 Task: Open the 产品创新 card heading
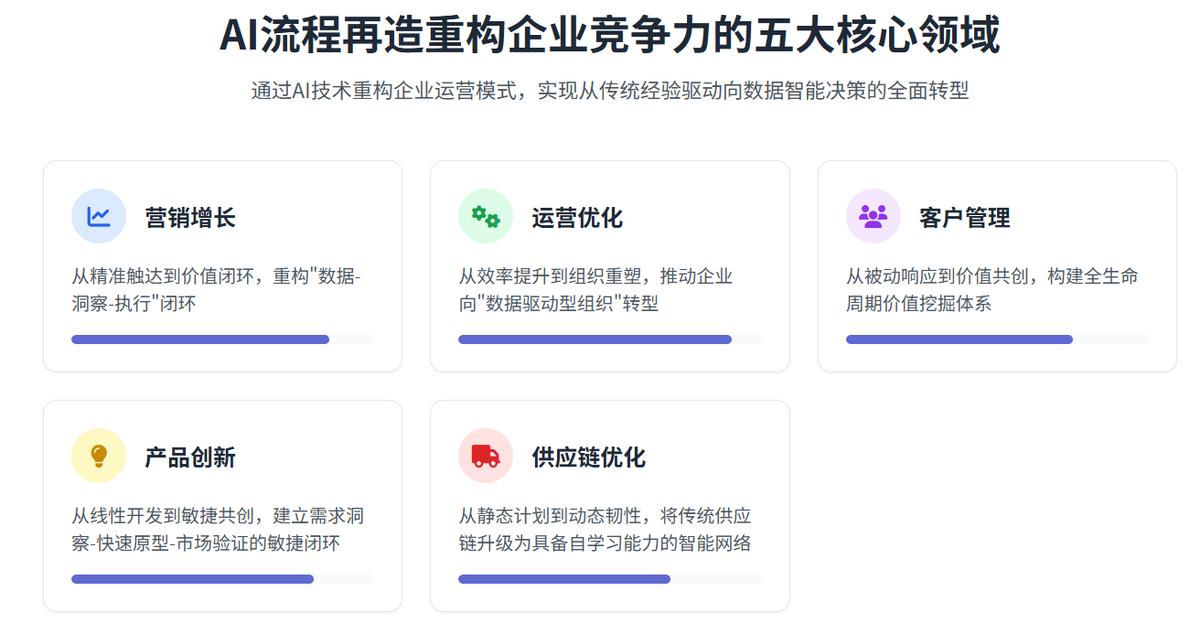click(x=190, y=457)
